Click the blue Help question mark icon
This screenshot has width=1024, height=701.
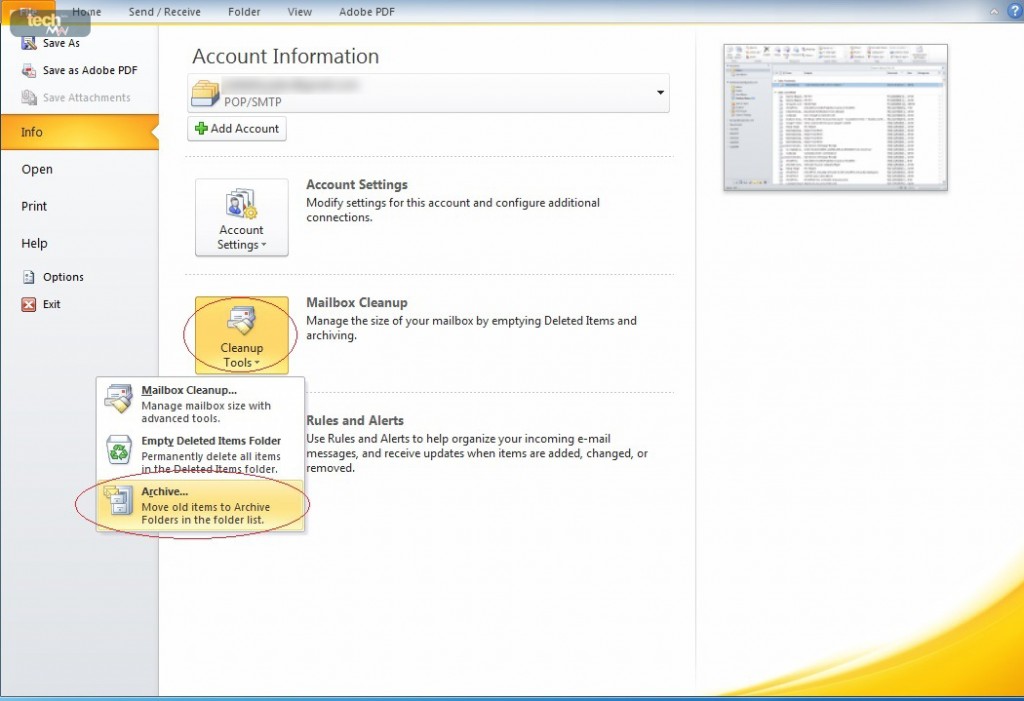1015,11
